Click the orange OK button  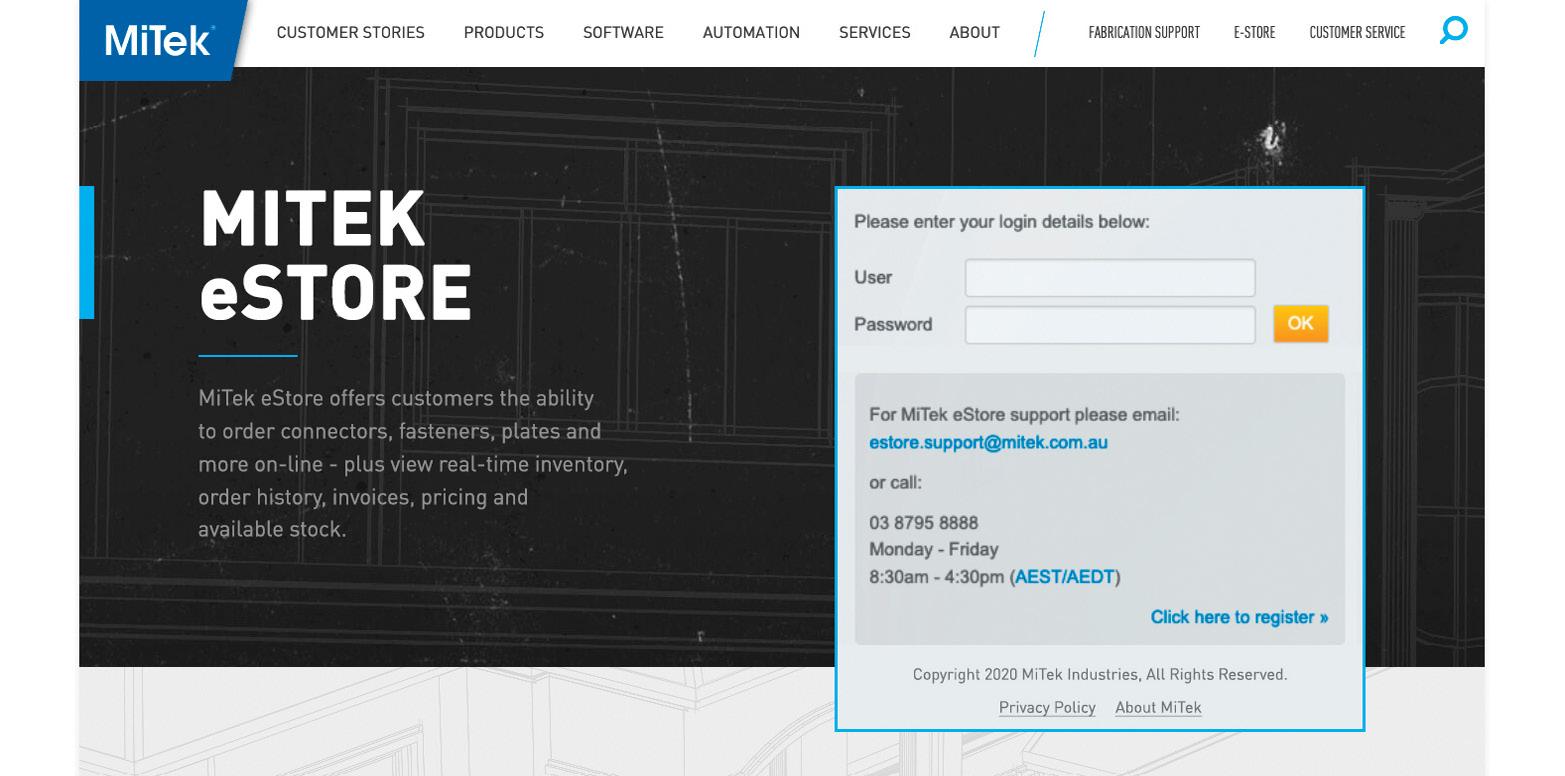(1301, 323)
